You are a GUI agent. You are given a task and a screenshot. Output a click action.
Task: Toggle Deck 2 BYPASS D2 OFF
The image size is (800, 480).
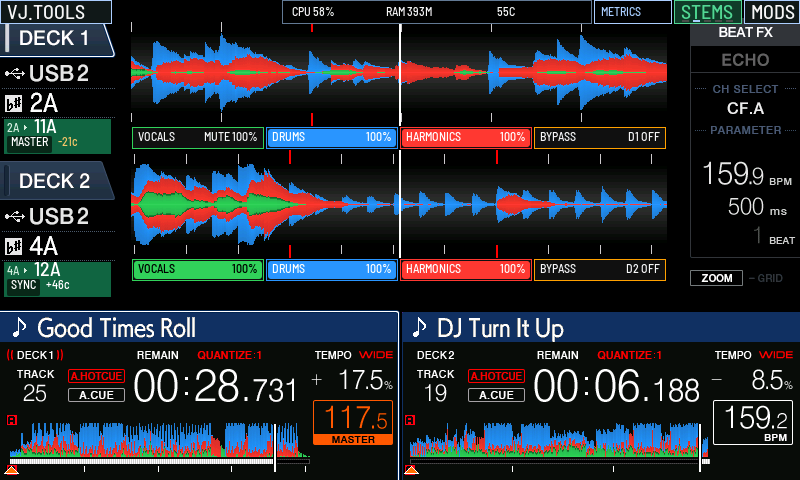[x=599, y=270]
